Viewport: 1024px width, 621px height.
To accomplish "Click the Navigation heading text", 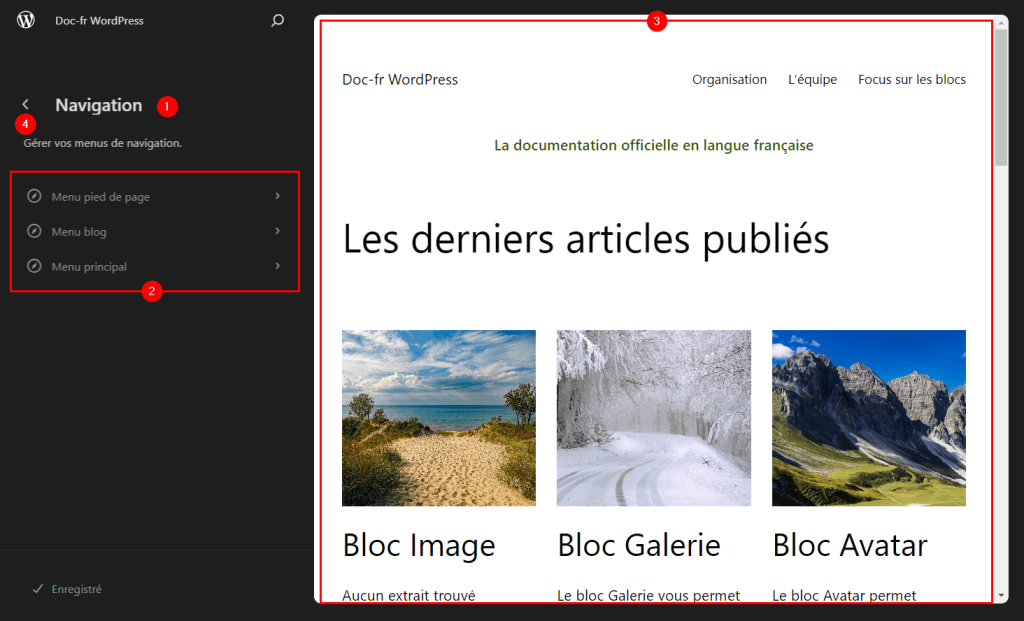I will click(99, 105).
